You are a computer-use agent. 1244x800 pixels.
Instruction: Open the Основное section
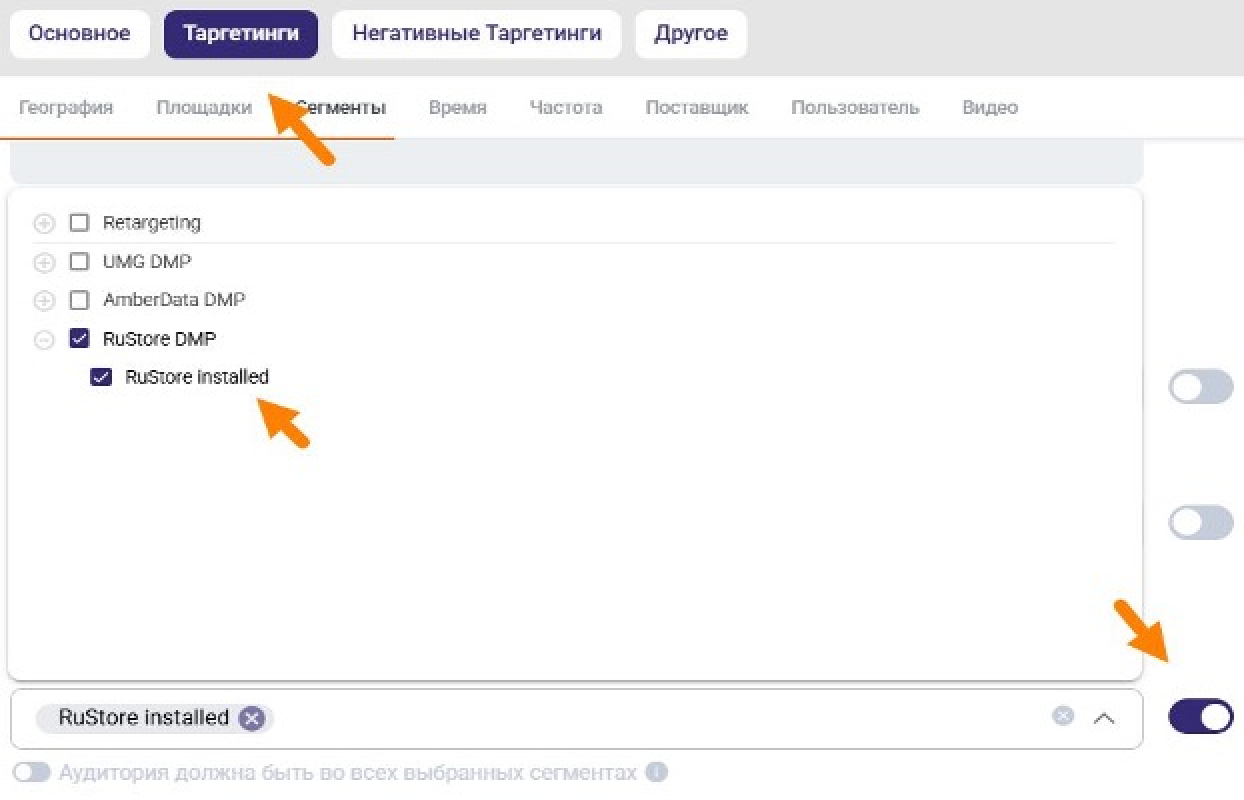[79, 34]
